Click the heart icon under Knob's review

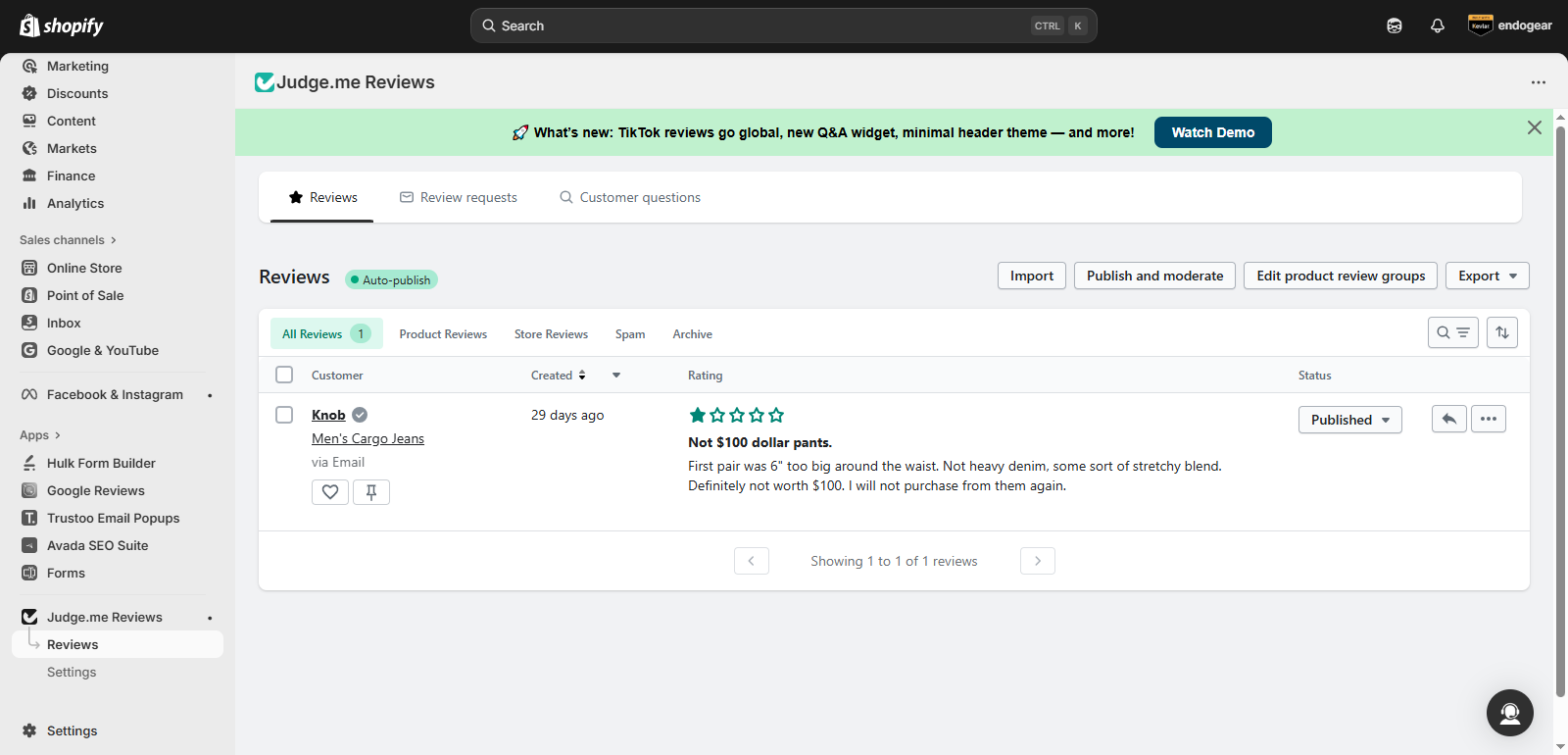pyautogui.click(x=330, y=492)
